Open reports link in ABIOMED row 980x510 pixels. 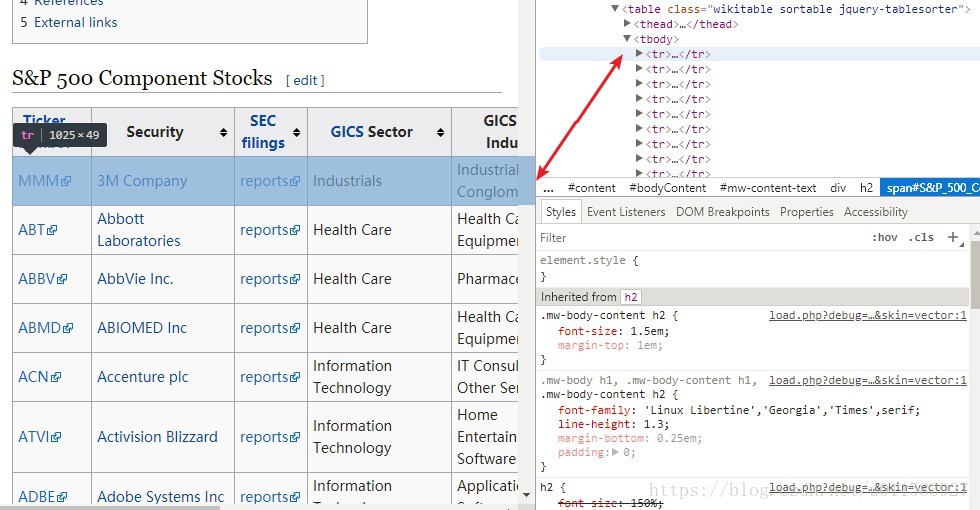269,328
